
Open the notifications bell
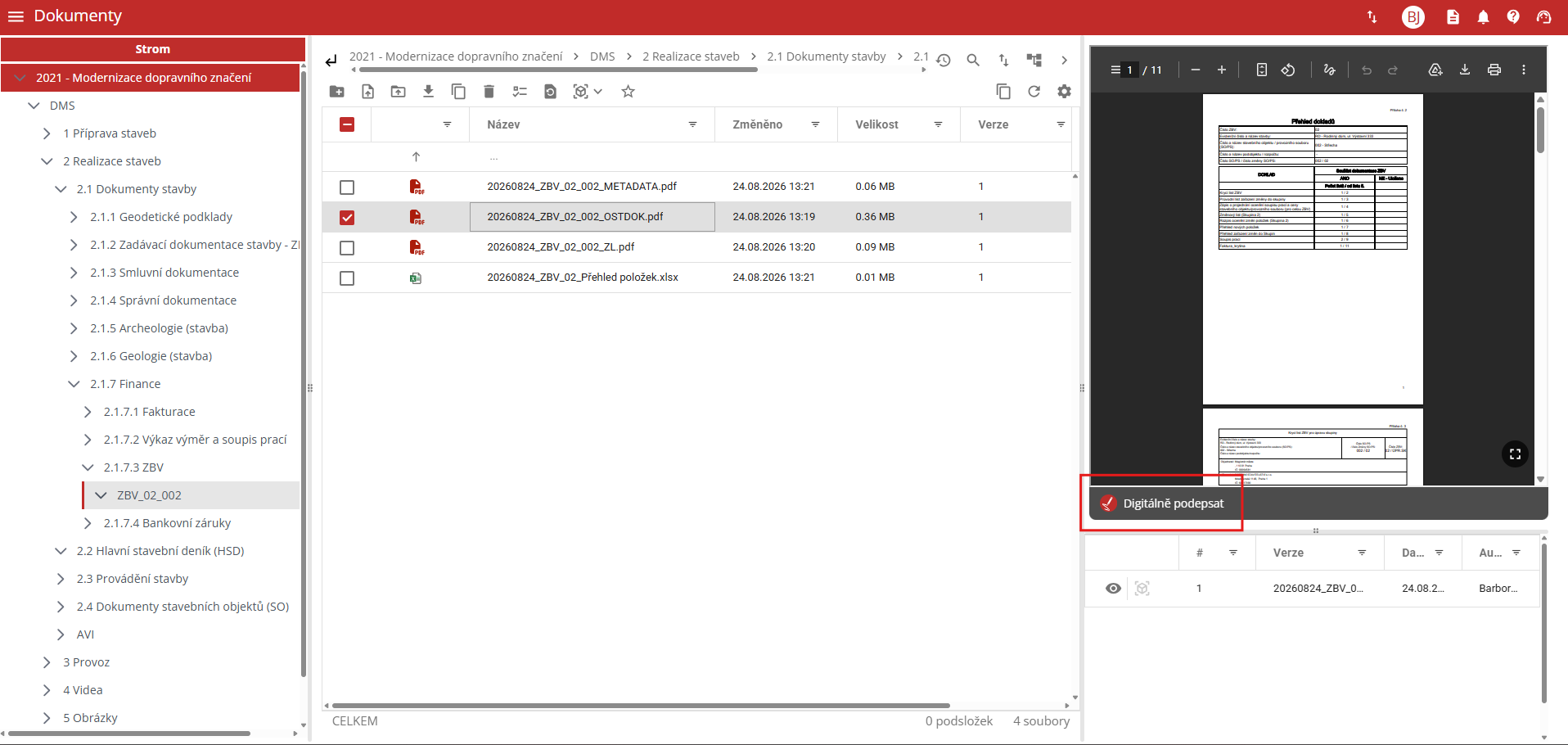pos(1483,17)
